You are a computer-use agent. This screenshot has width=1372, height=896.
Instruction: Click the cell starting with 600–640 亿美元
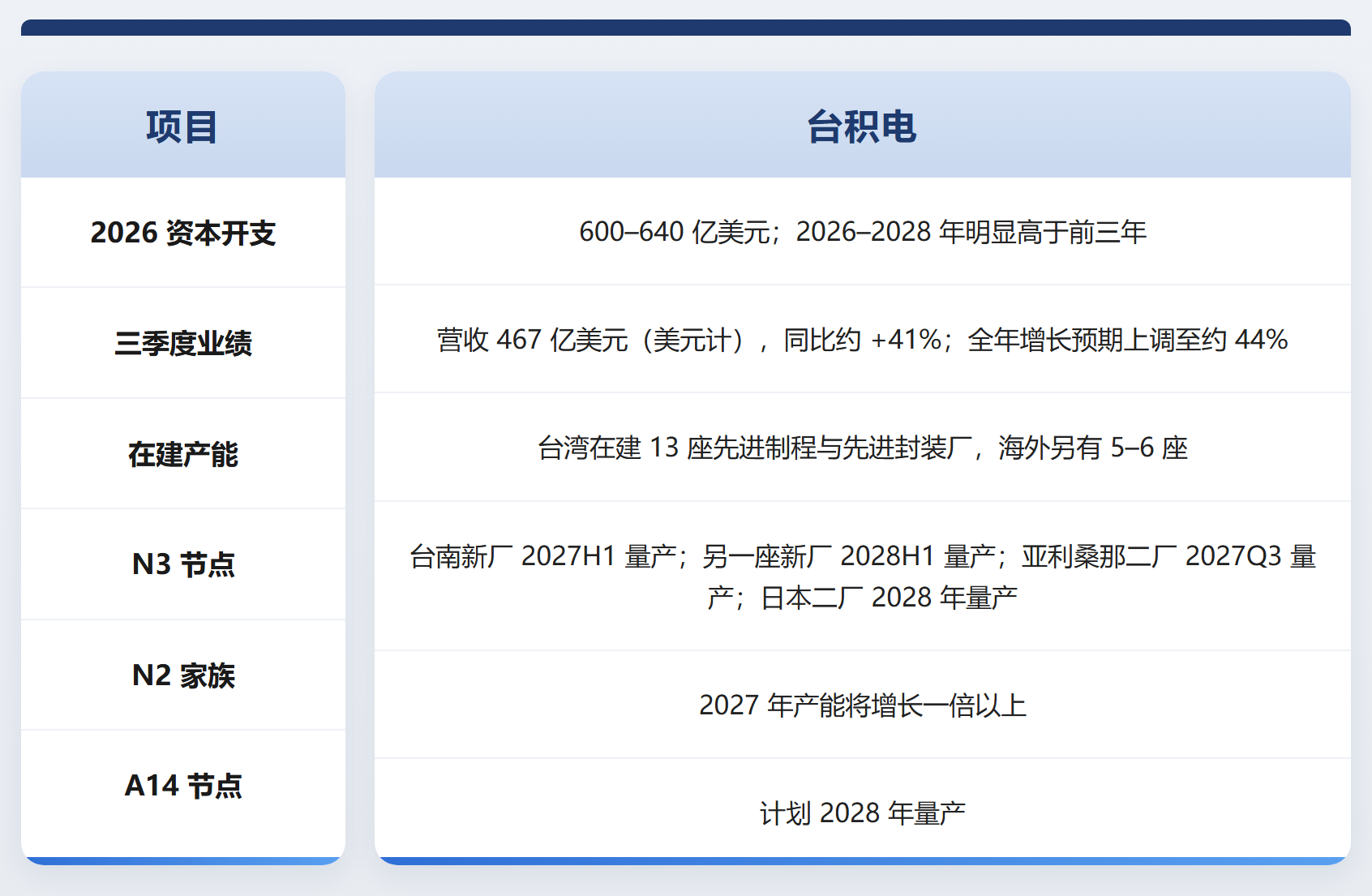pos(862,232)
